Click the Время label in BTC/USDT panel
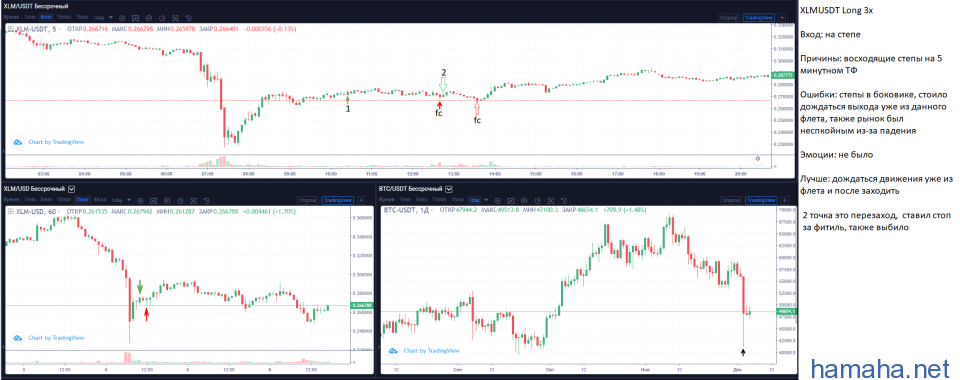Screen dimensions: 960x380 (386, 199)
